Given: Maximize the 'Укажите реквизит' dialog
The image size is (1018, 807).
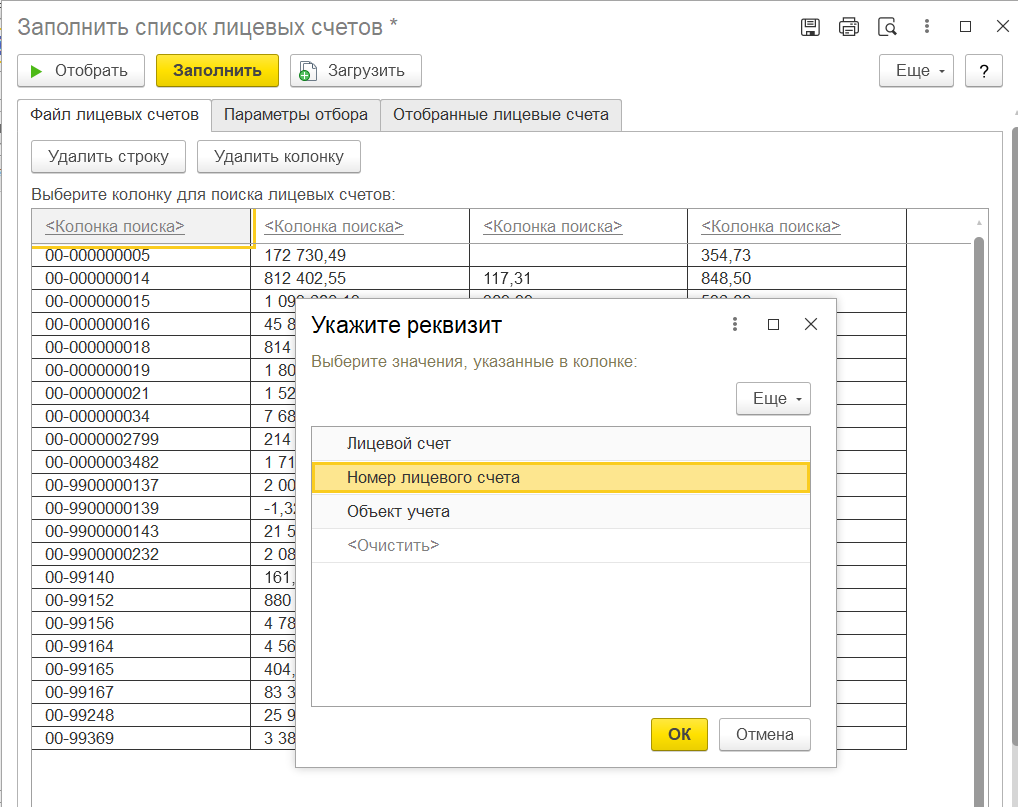Looking at the screenshot, I should (x=773, y=324).
